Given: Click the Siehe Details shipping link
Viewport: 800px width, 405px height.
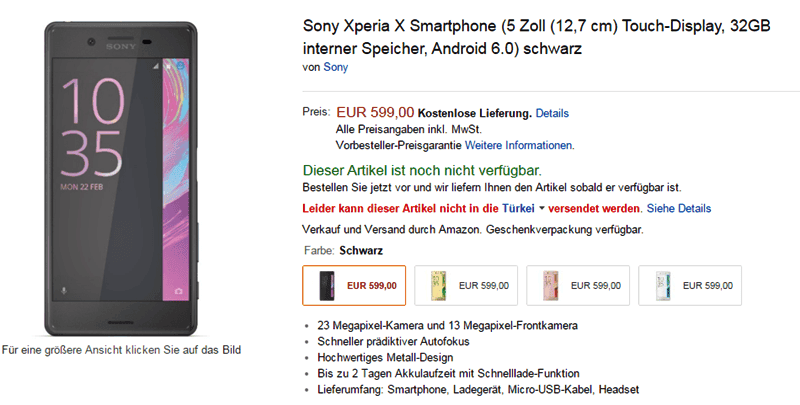Looking at the screenshot, I should pyautogui.click(x=679, y=208).
